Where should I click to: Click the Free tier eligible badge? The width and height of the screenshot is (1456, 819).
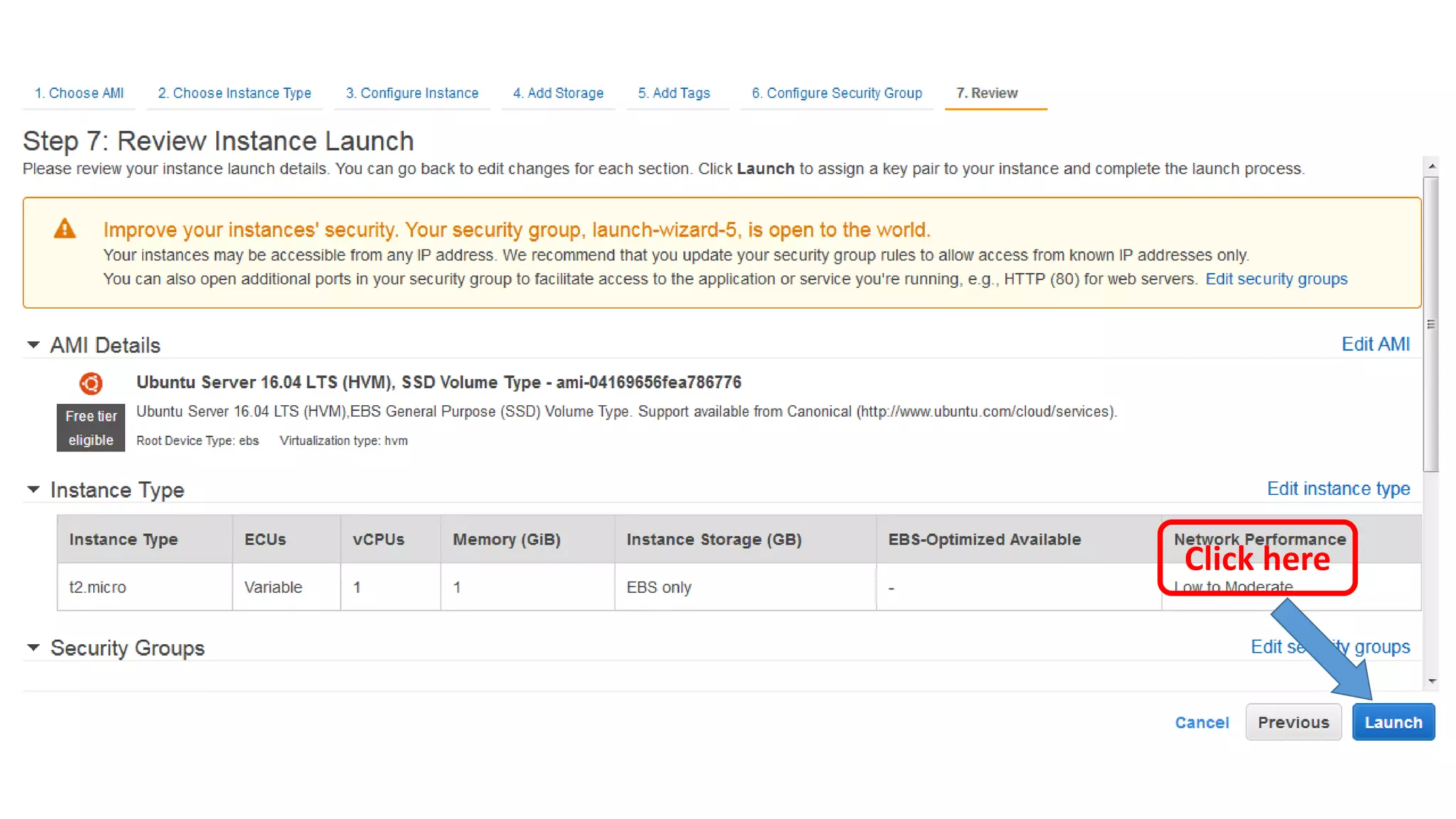point(91,428)
